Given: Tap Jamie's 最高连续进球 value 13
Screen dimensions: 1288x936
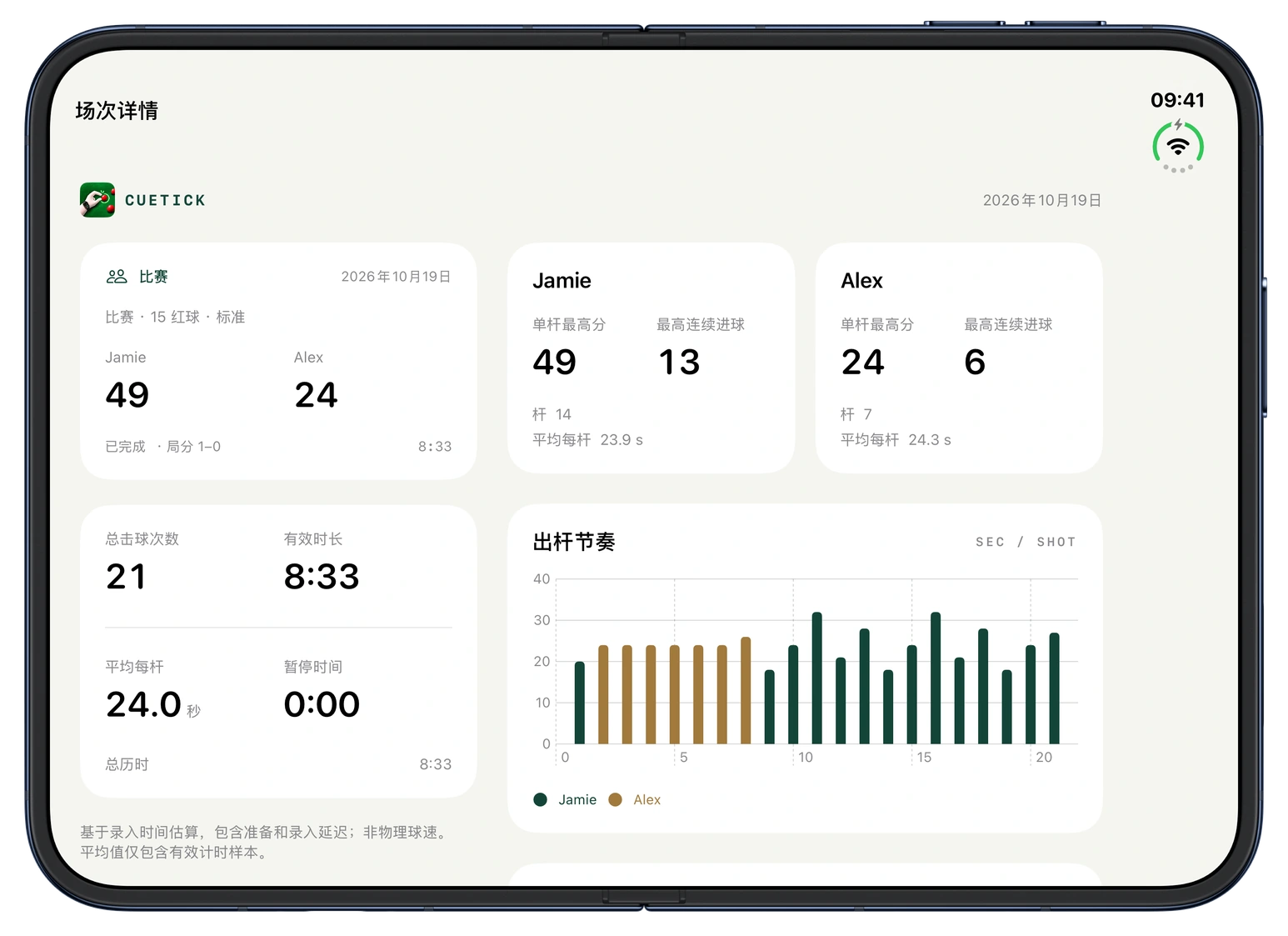Looking at the screenshot, I should 679,363.
